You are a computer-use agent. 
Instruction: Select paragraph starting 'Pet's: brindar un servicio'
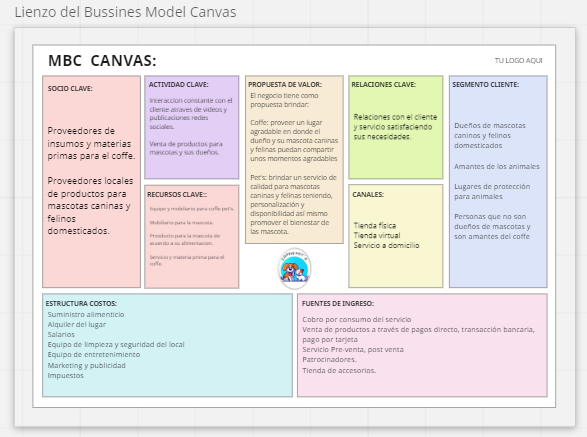pyautogui.click(x=294, y=204)
